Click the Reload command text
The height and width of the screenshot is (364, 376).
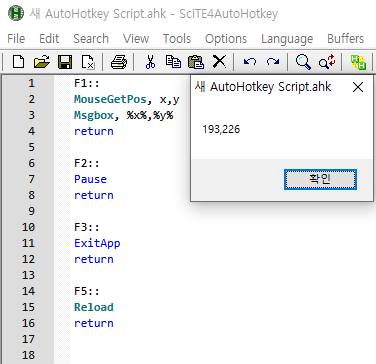tap(94, 307)
